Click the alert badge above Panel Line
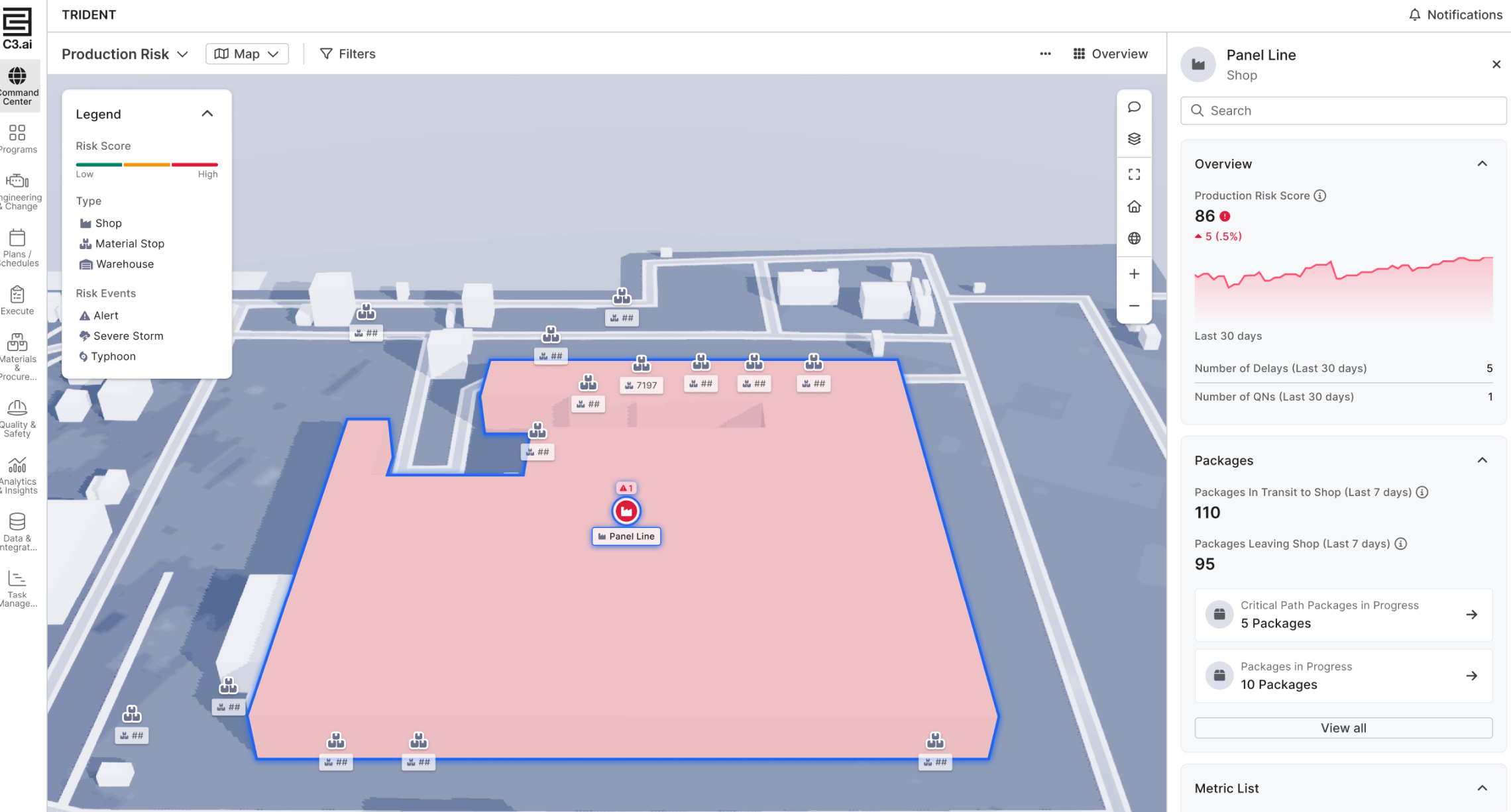Image resolution: width=1511 pixels, height=812 pixels. [x=626, y=488]
